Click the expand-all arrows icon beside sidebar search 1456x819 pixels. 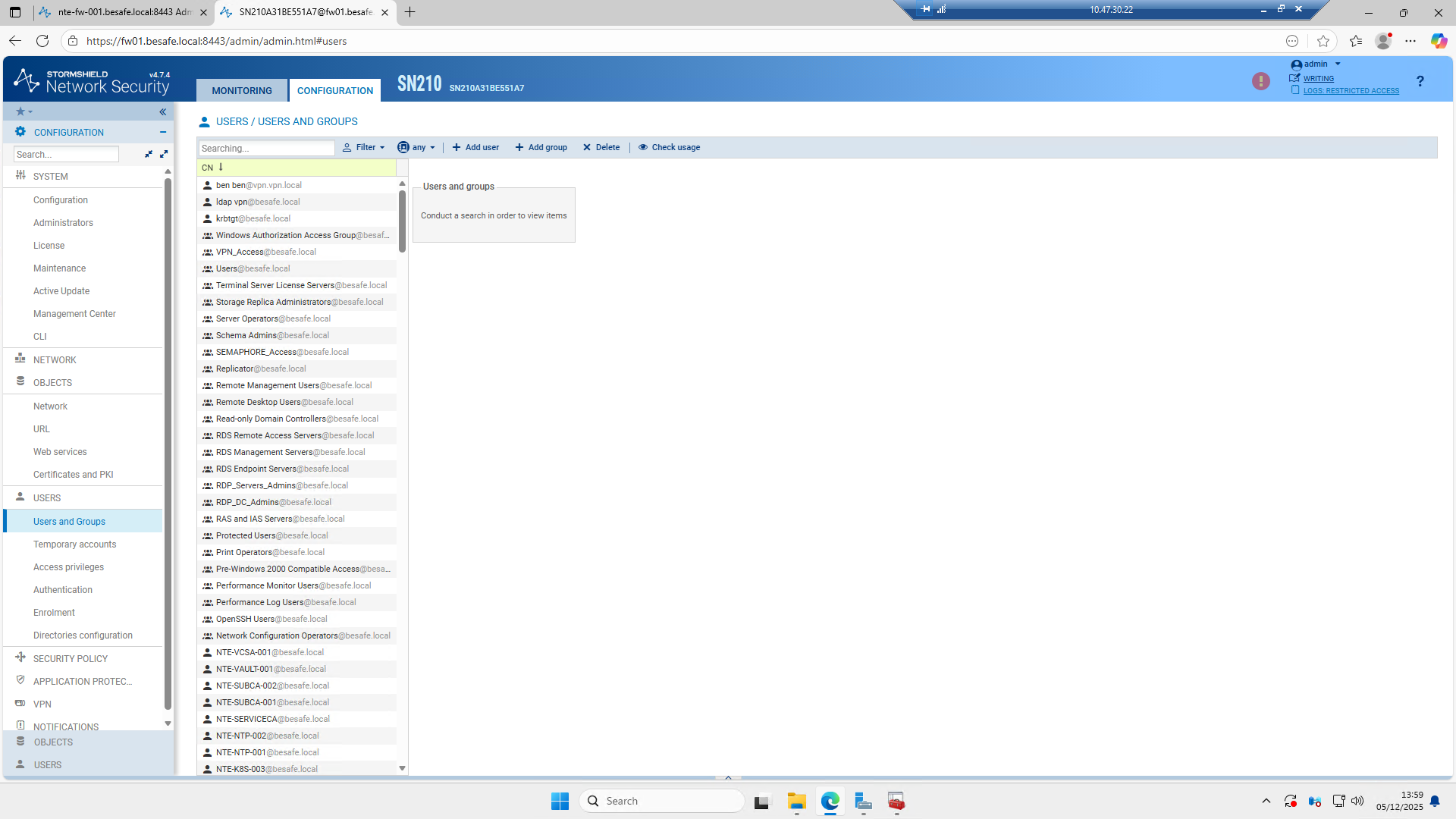click(163, 154)
